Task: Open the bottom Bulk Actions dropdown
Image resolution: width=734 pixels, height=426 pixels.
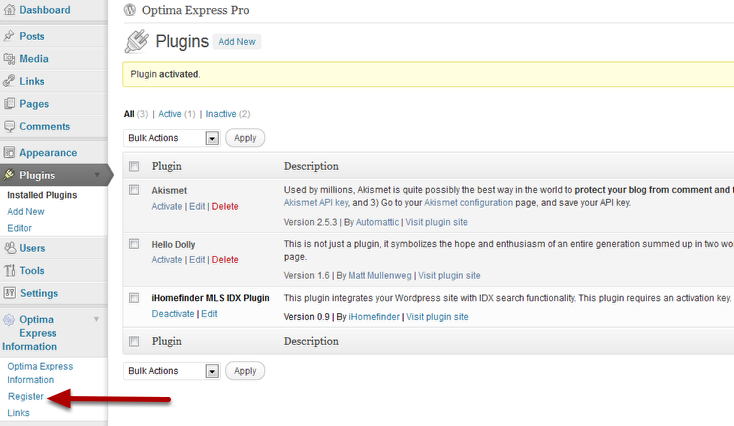Action: tap(172, 371)
